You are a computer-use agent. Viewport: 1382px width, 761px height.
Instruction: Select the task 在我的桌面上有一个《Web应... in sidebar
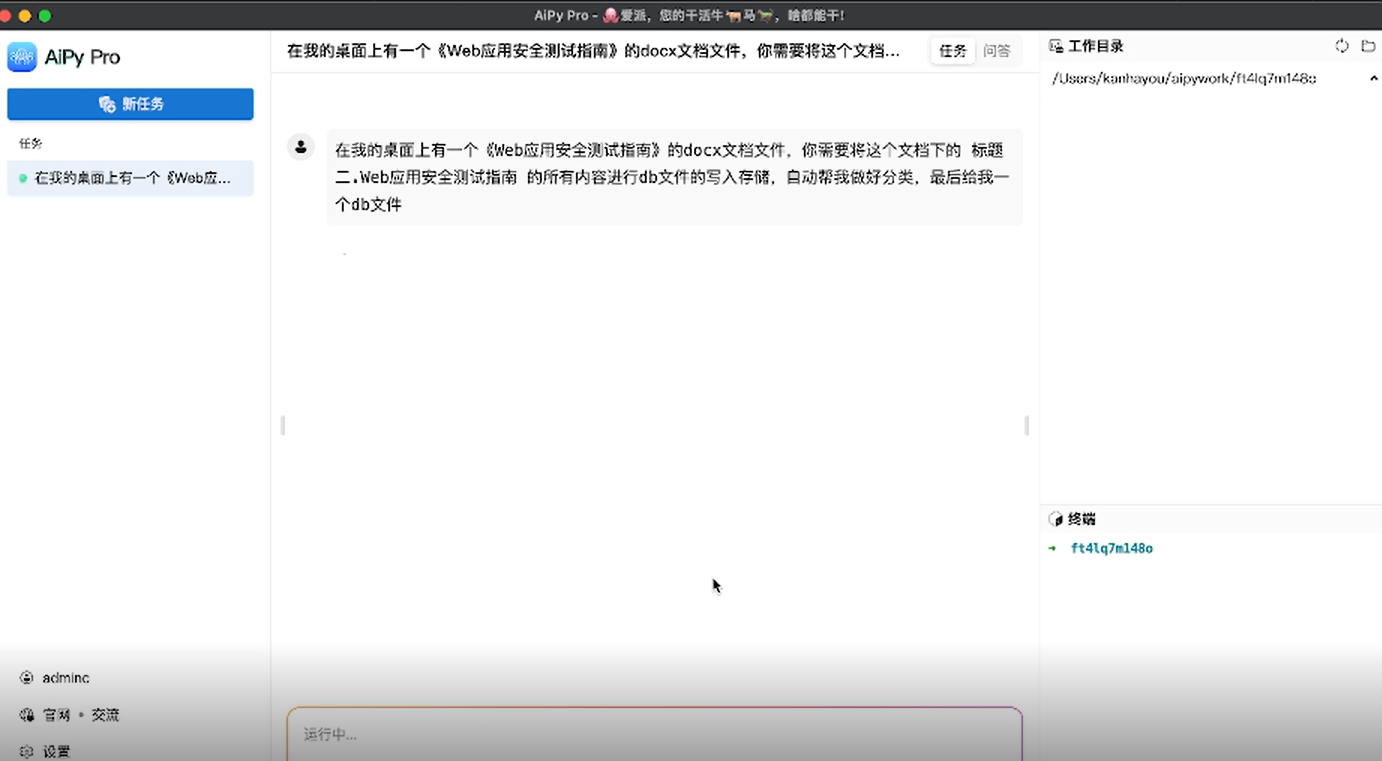tap(130, 178)
